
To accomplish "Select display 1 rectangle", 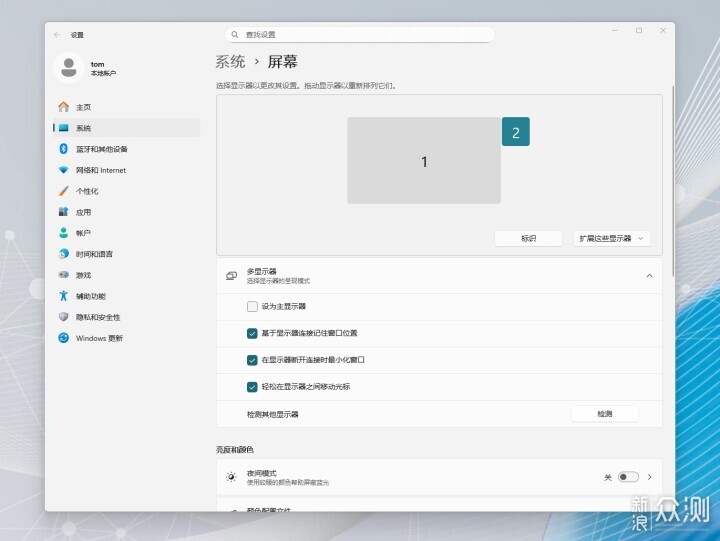I will point(424,160).
